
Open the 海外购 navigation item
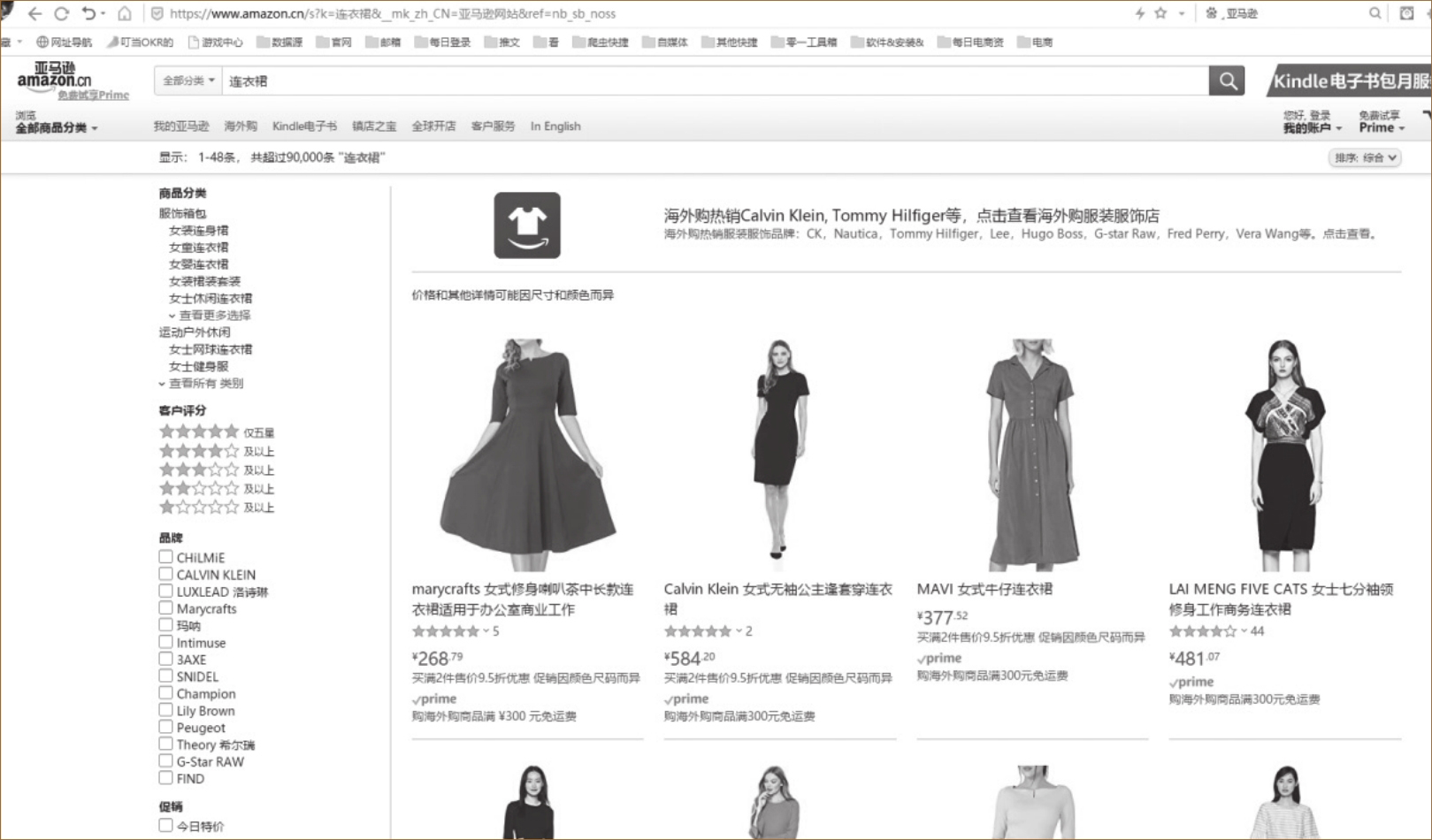click(240, 126)
